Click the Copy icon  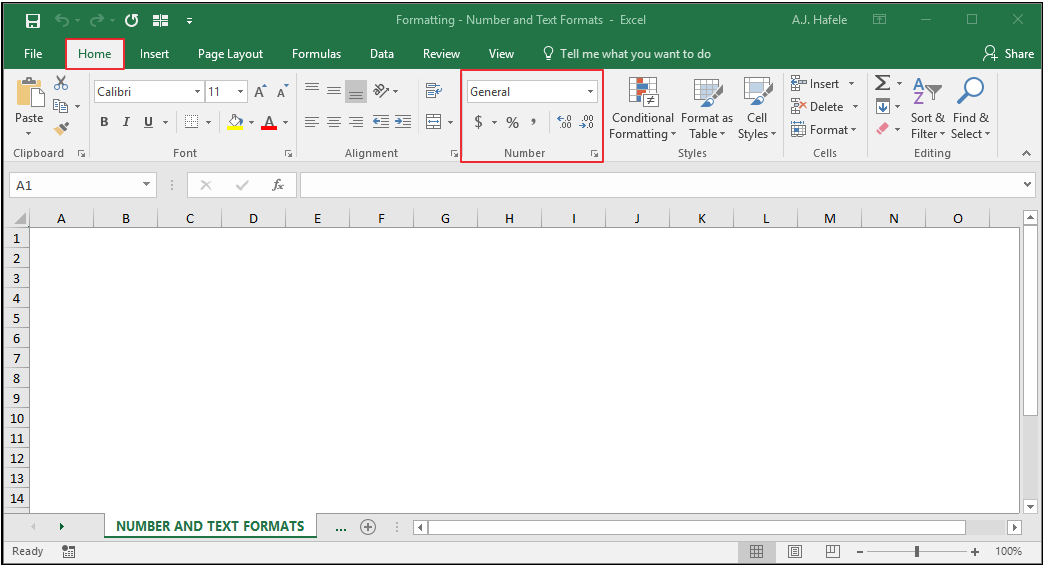[60, 106]
